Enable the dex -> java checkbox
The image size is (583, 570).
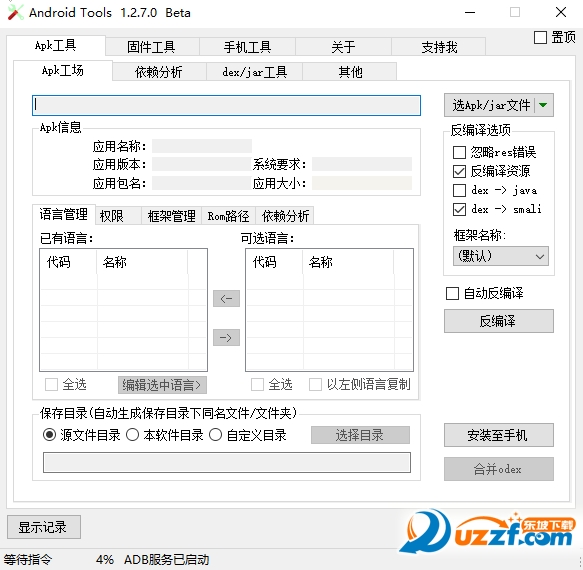pos(459,190)
